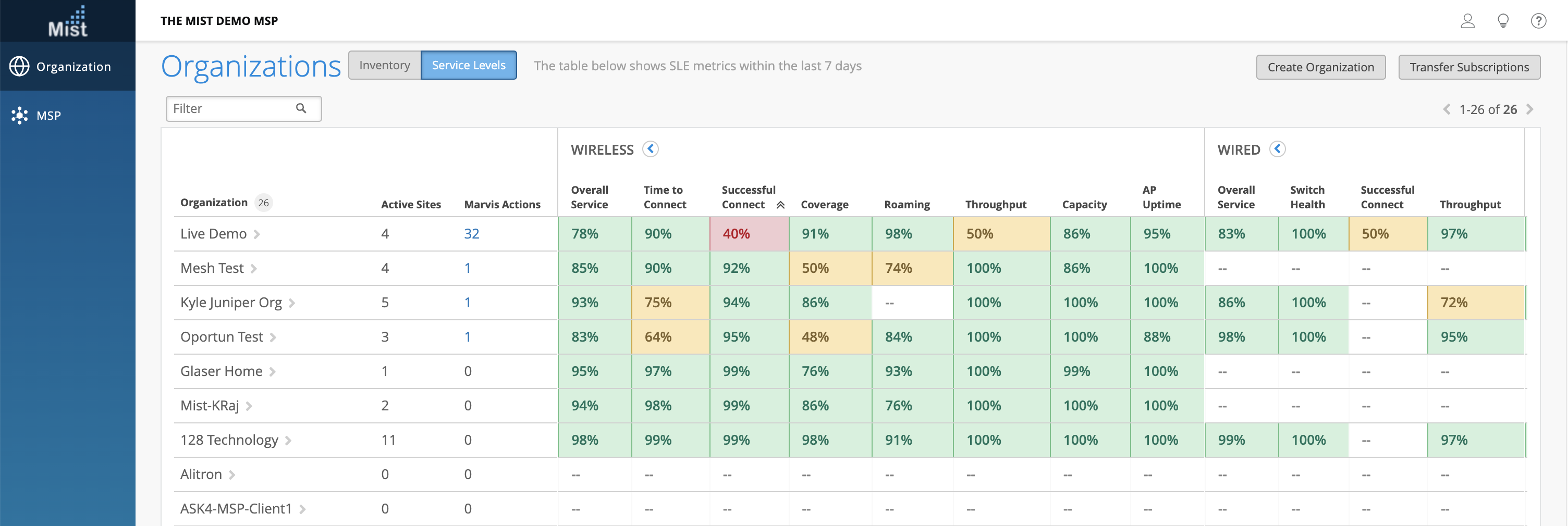Open the help question mark icon
The width and height of the screenshot is (1568, 526).
click(1538, 21)
